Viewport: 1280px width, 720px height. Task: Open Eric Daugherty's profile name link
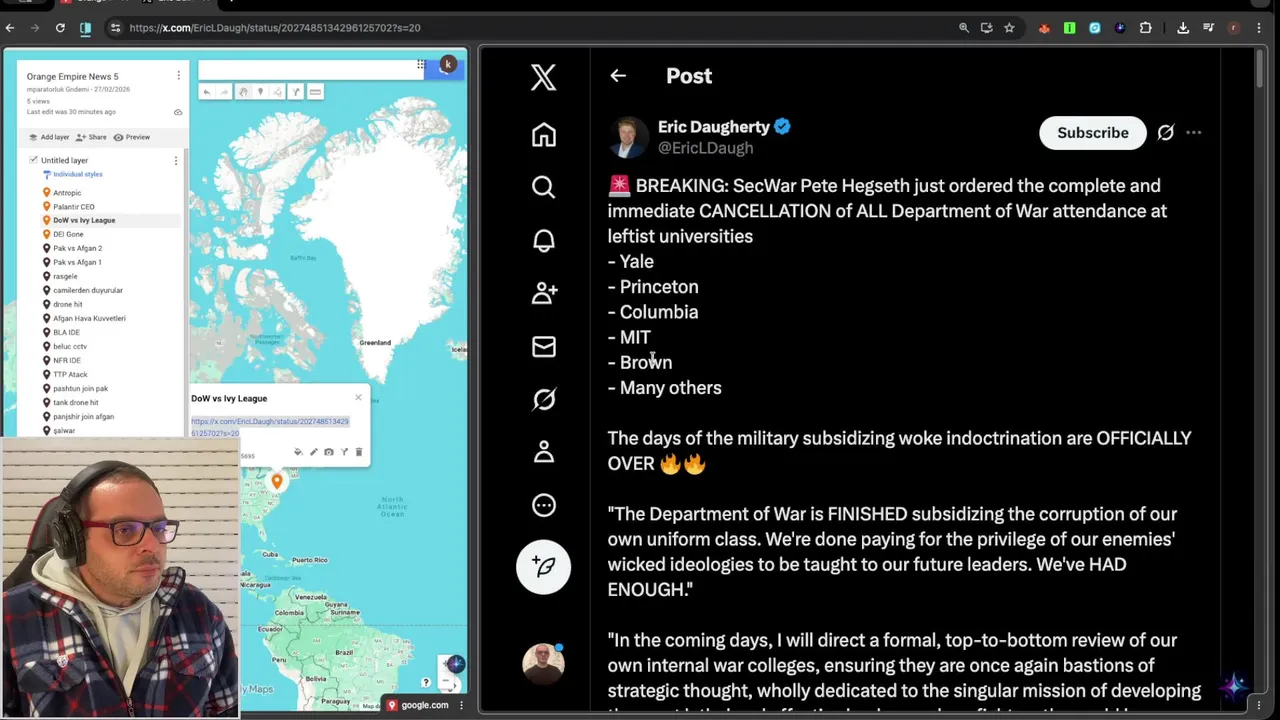[714, 126]
